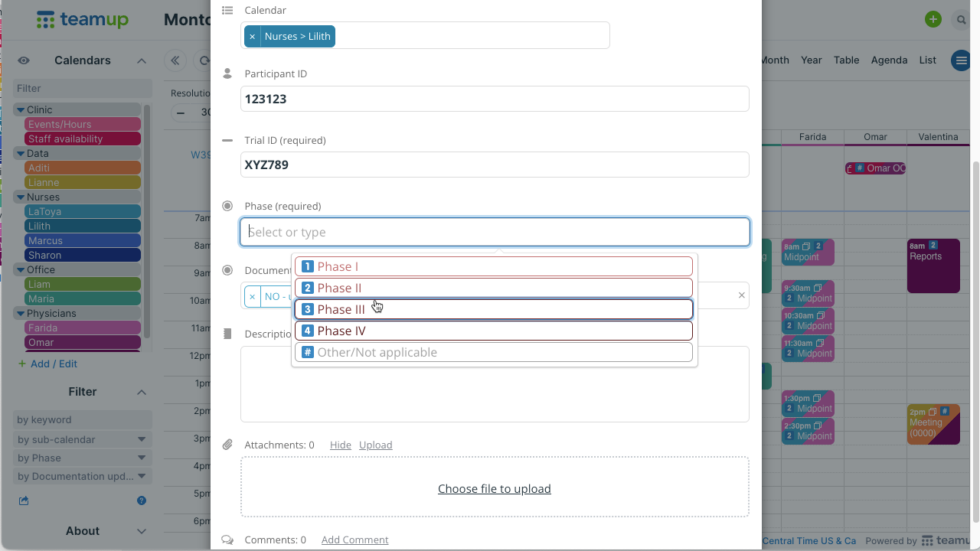
Task: Remove the Nurses > Lilith calendar tag
Action: point(252,36)
